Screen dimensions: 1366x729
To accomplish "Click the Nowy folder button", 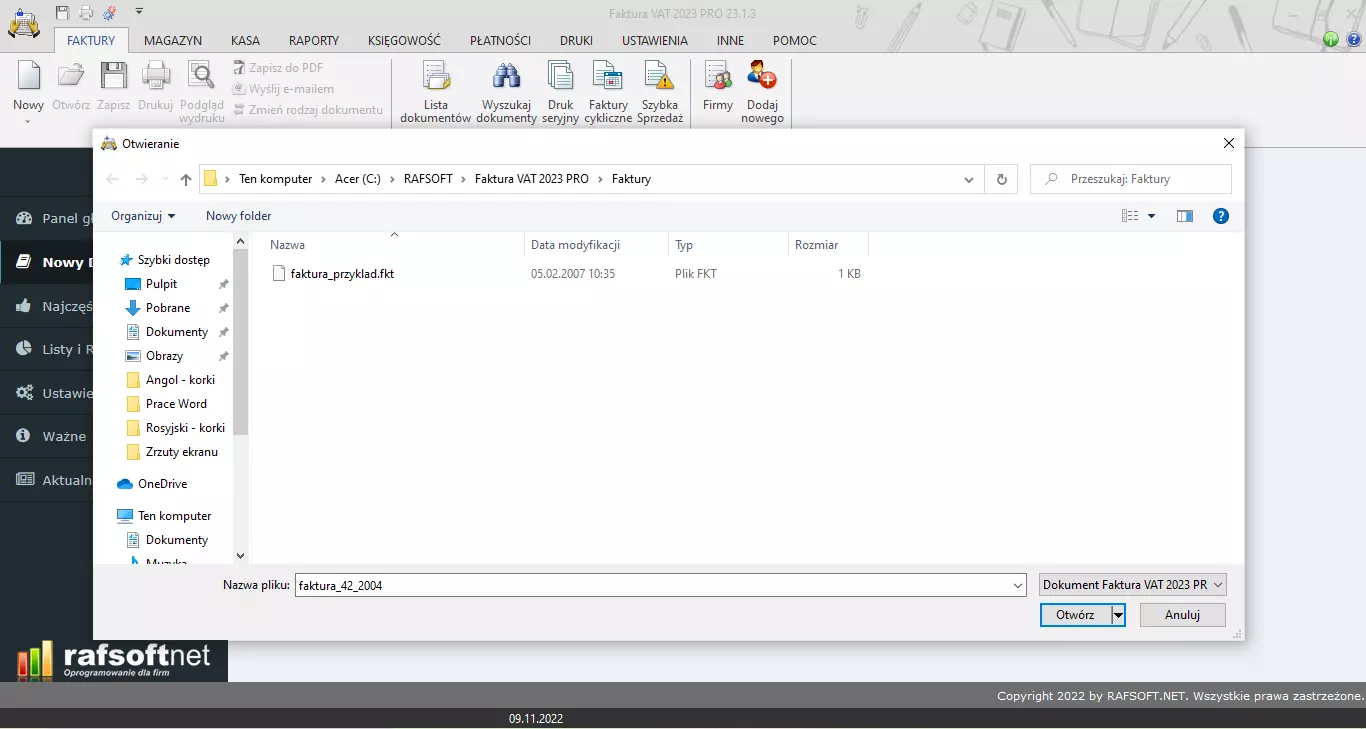I will [x=238, y=216].
